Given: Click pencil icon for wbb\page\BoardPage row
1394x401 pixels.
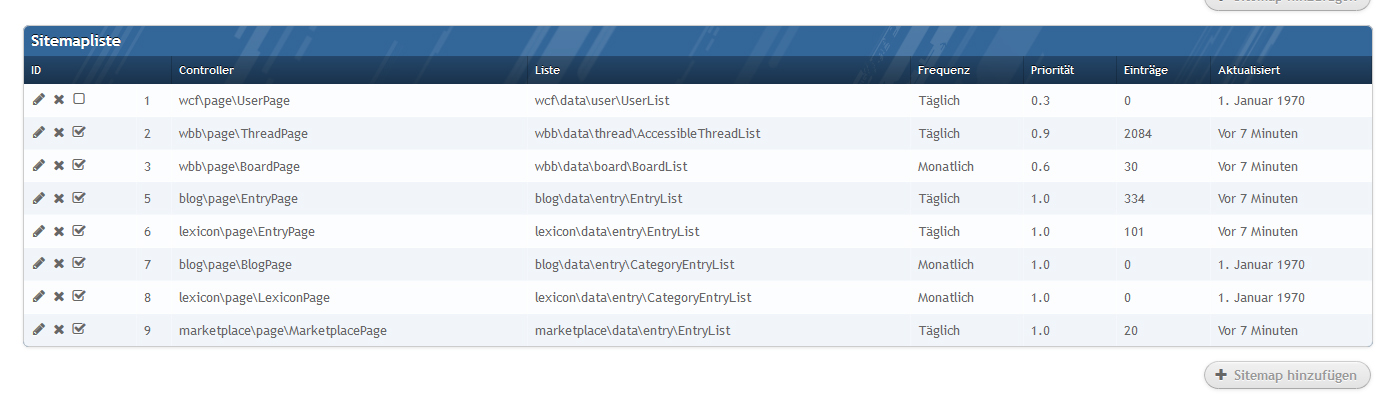Looking at the screenshot, I should (x=38, y=166).
